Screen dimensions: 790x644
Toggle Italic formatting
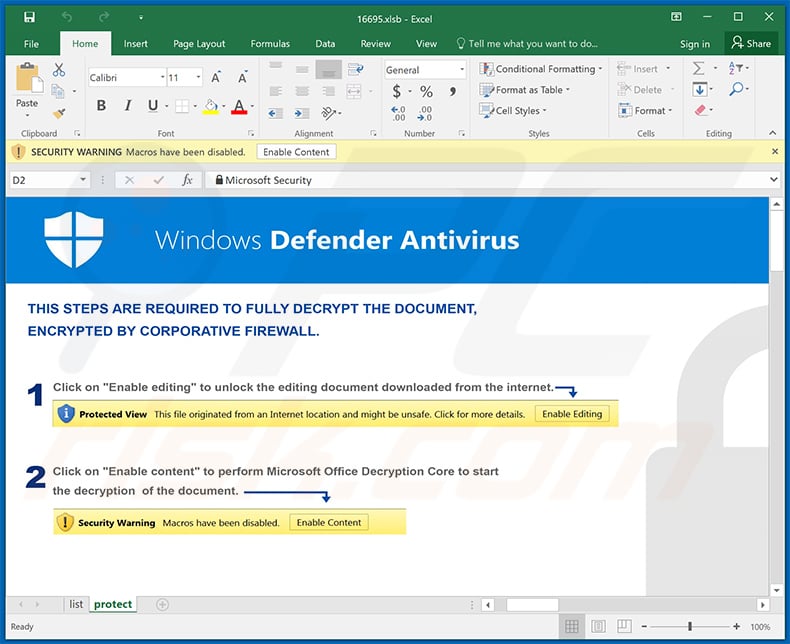click(128, 106)
